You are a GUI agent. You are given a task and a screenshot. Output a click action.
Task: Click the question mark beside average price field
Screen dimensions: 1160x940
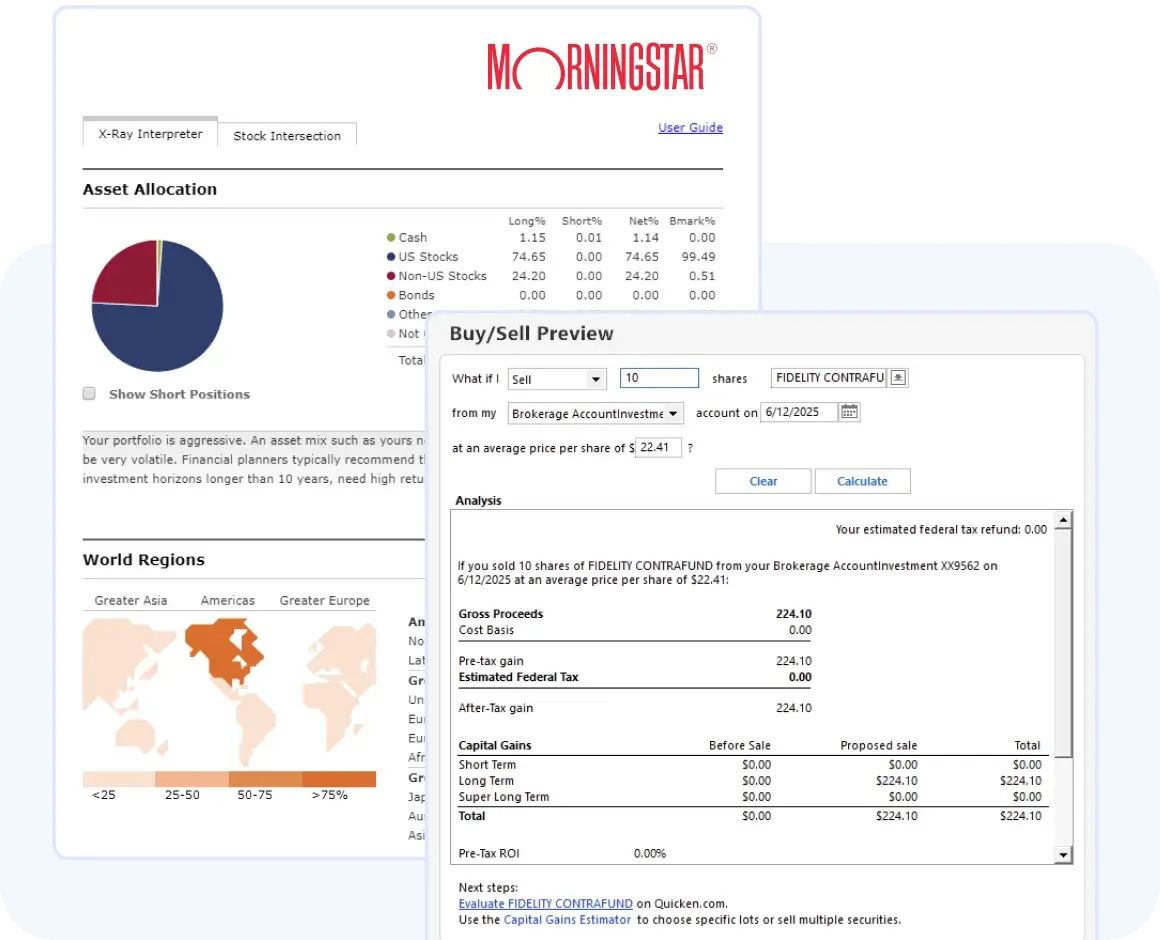(692, 447)
